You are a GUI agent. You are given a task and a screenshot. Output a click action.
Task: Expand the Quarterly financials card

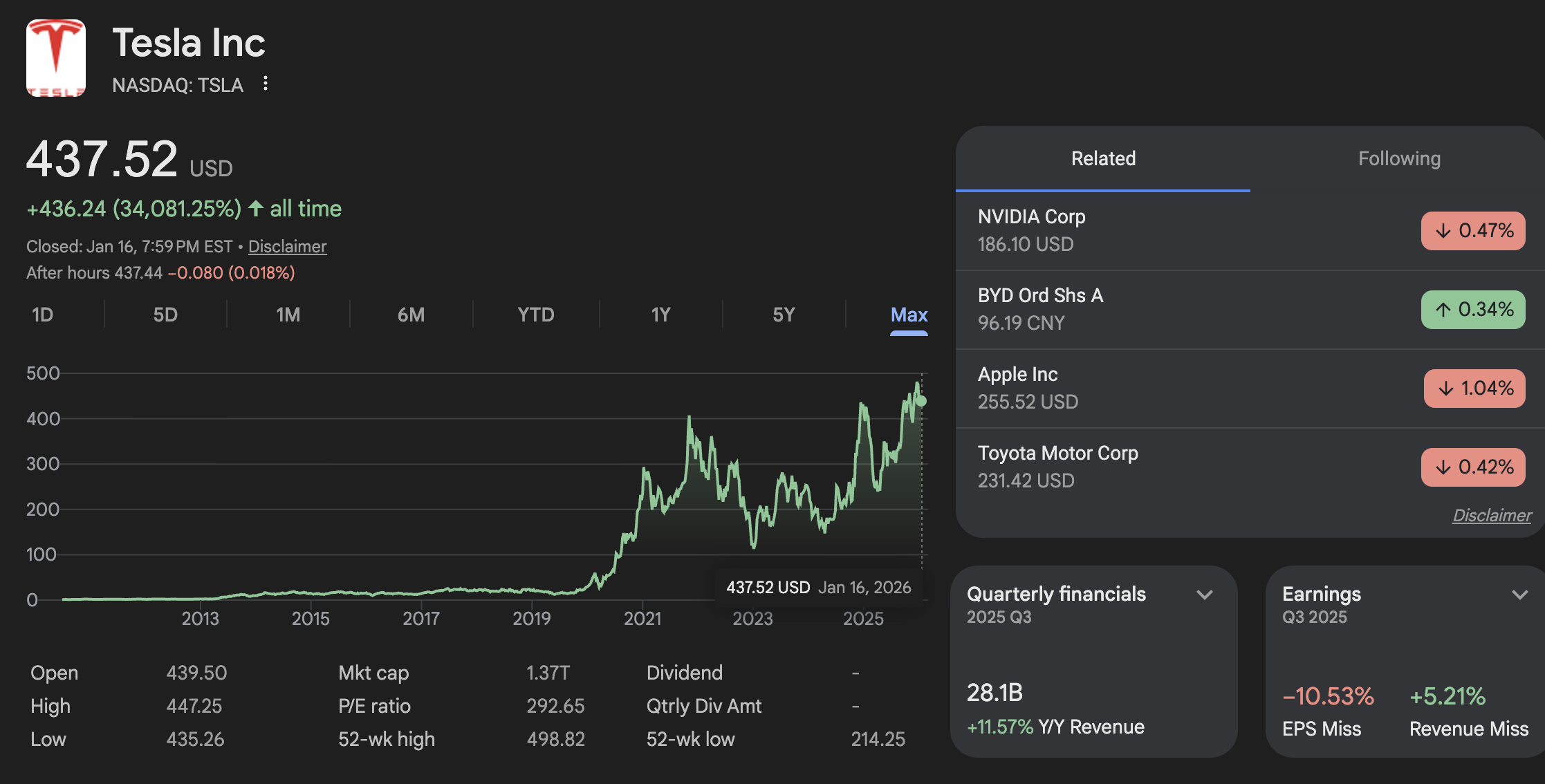tap(1205, 595)
